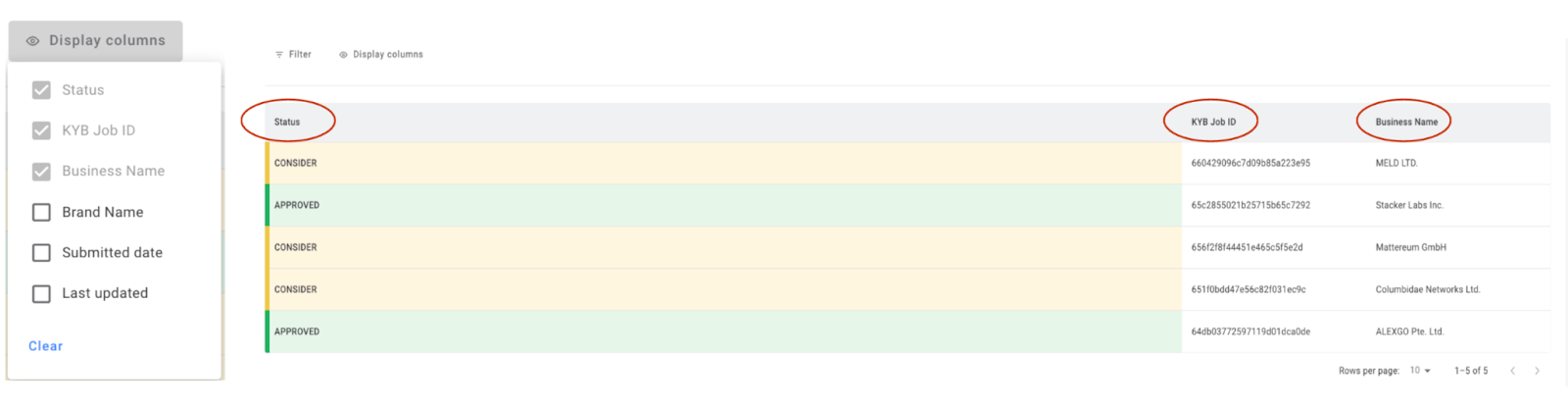Go to previous page arrow
The width and height of the screenshot is (1568, 407).
pos(1513,371)
